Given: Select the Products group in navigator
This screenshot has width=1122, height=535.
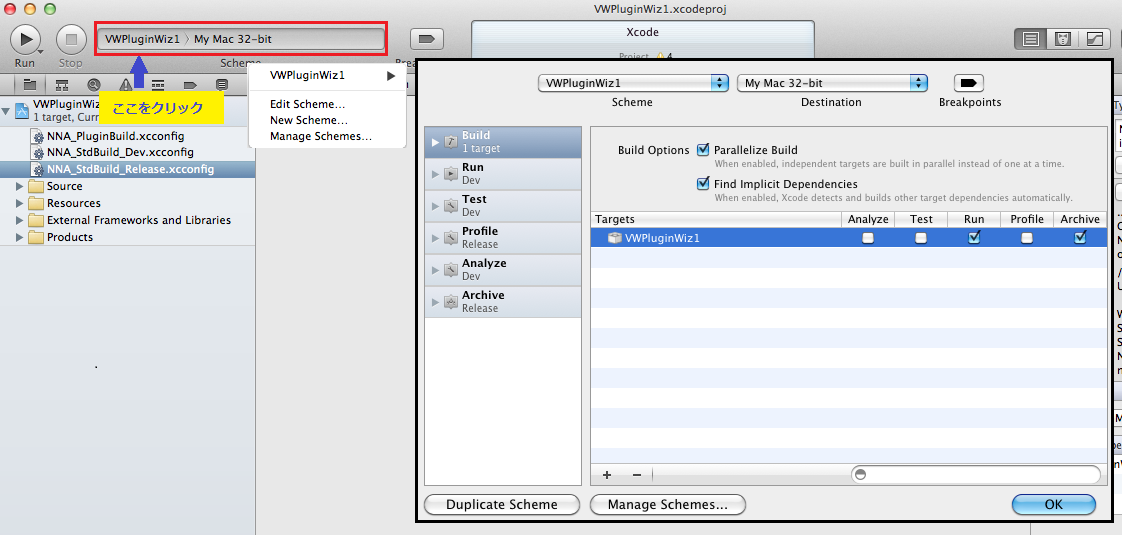Looking at the screenshot, I should click(x=127, y=237).
